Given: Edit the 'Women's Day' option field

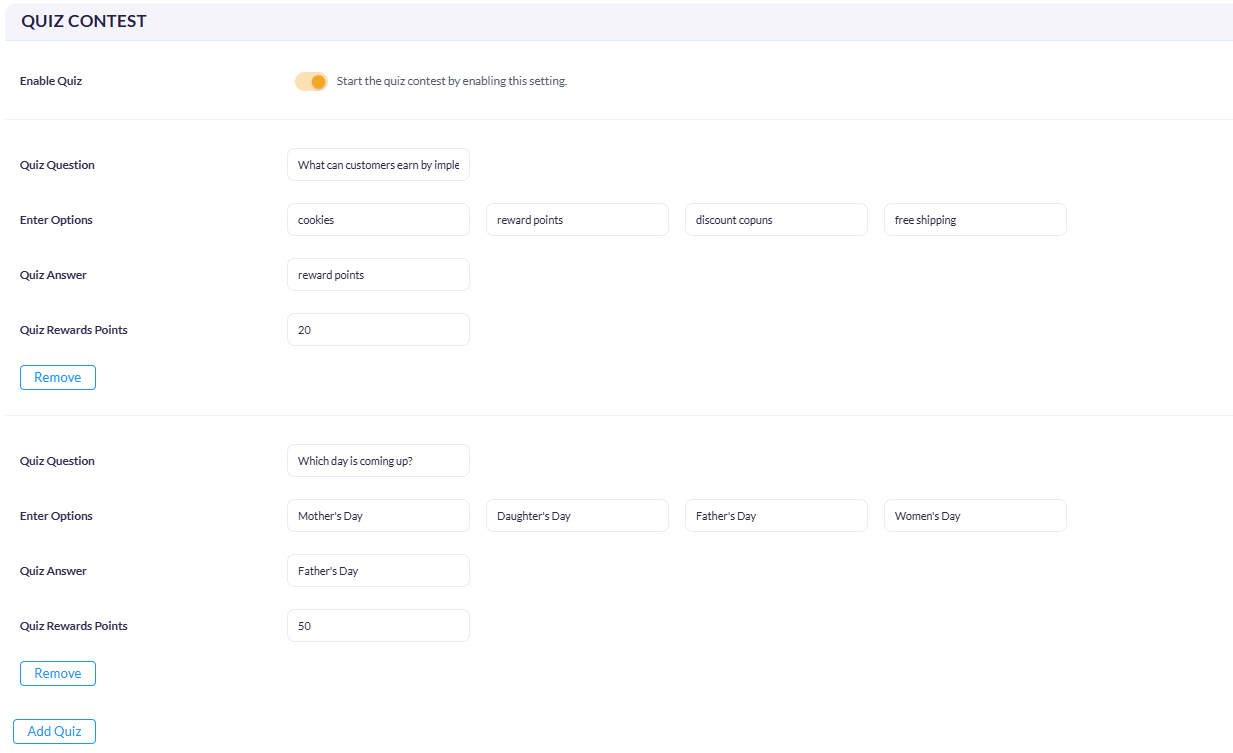Looking at the screenshot, I should click(975, 516).
